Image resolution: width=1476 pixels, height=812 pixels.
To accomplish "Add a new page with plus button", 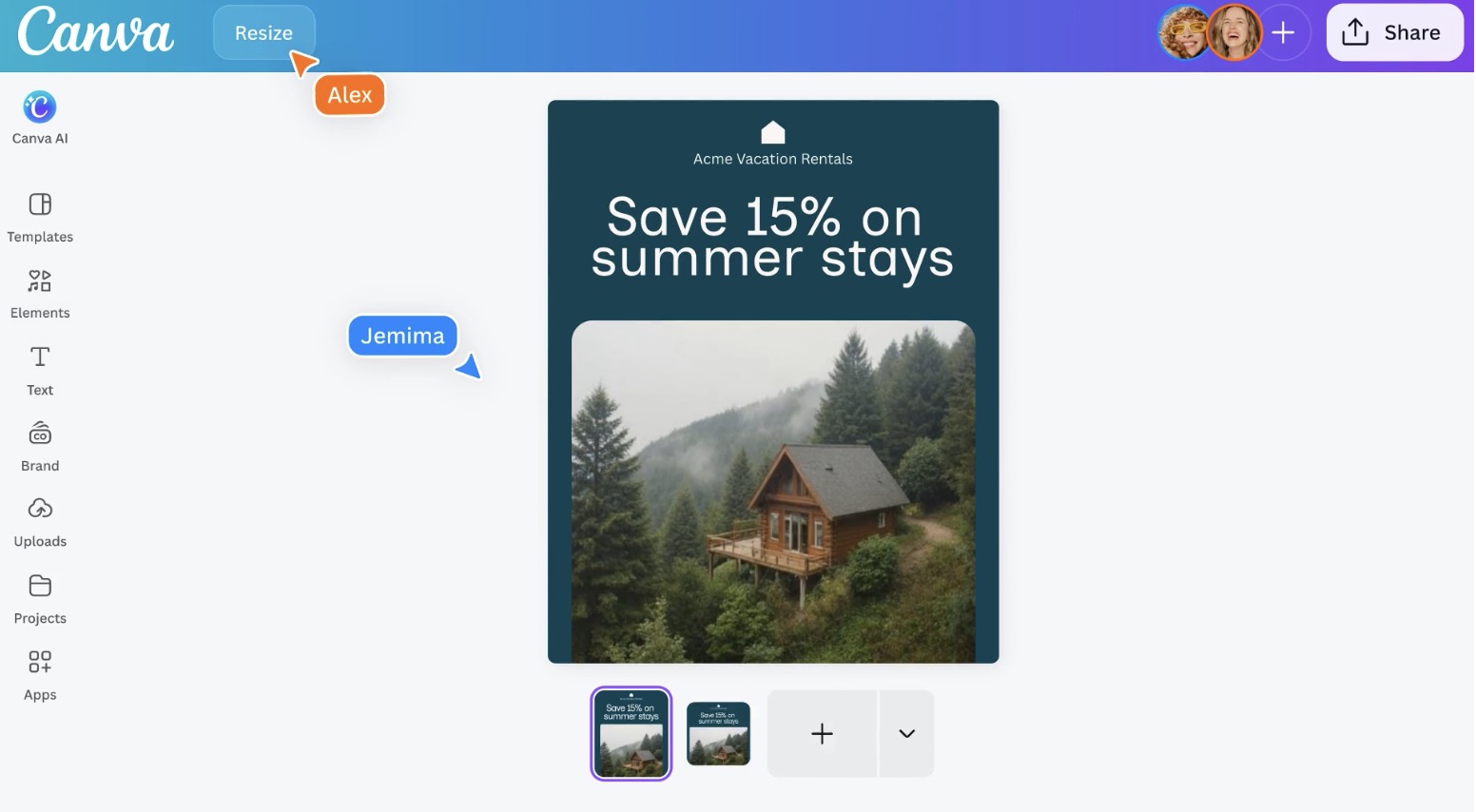I will coord(823,733).
